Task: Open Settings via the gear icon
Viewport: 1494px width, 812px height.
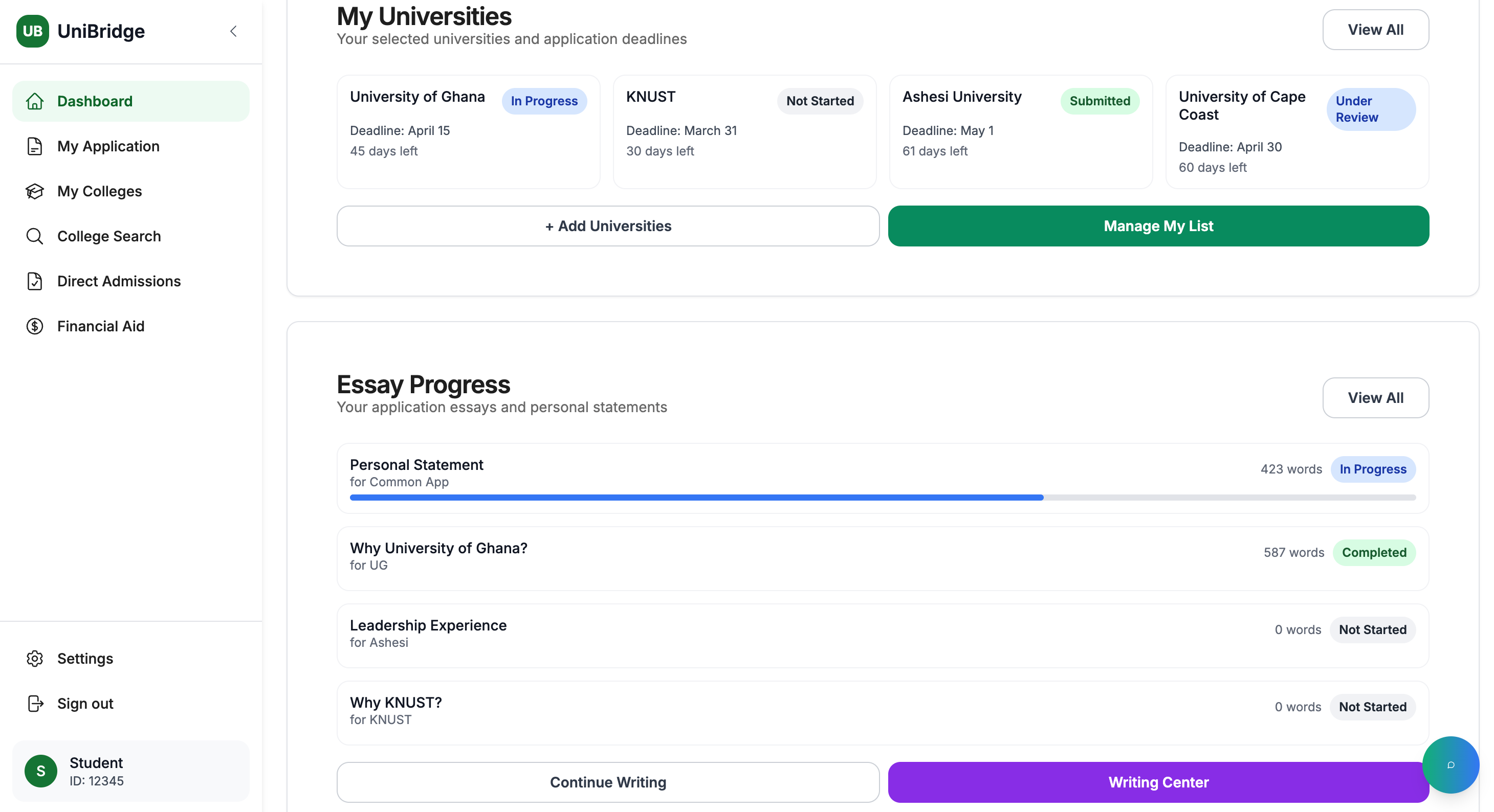Action: (x=35, y=659)
